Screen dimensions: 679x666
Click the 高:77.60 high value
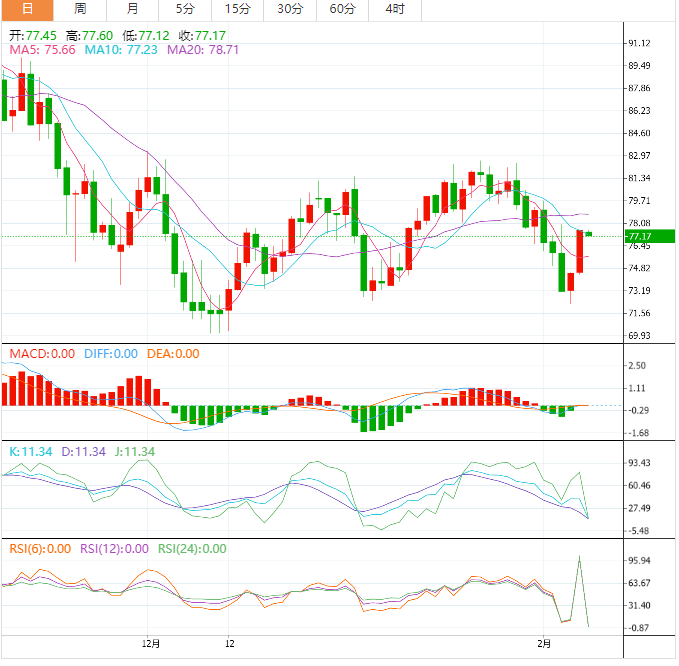(x=89, y=36)
